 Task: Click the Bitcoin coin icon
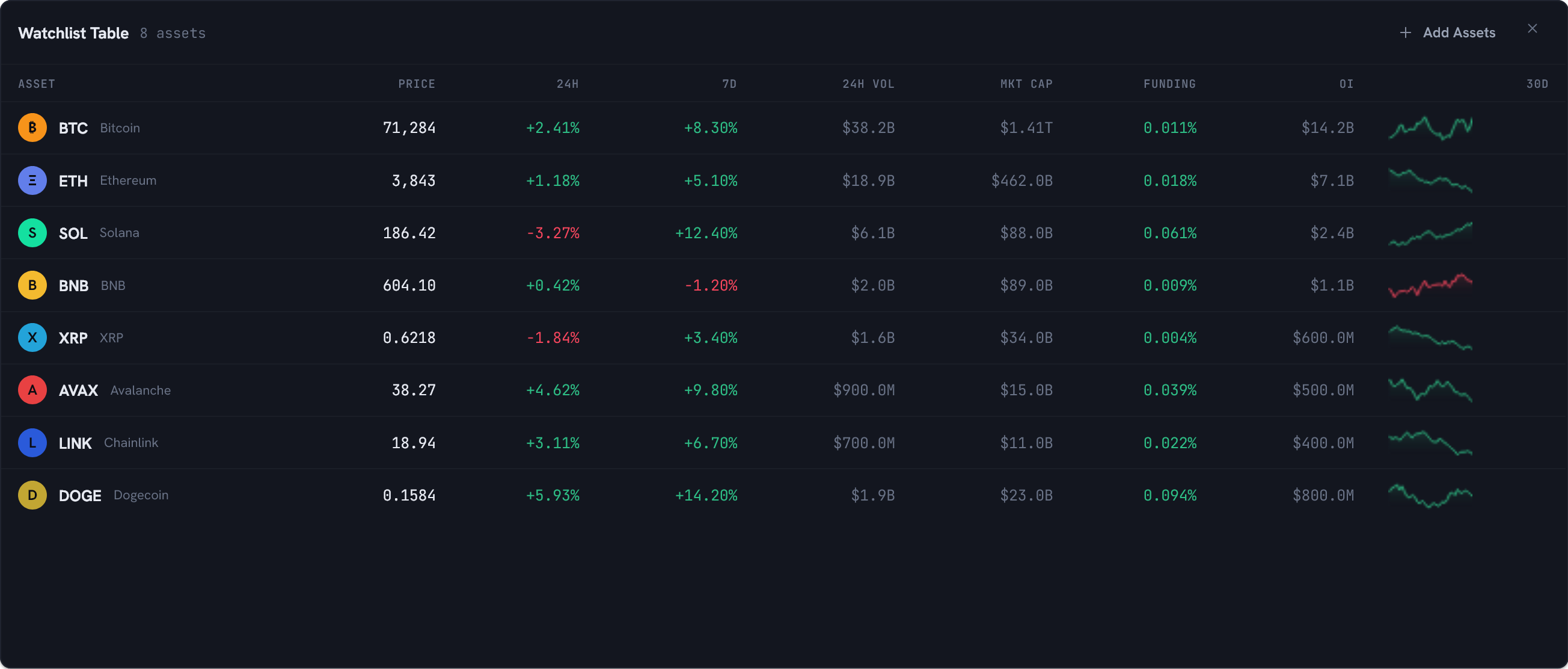(32, 128)
